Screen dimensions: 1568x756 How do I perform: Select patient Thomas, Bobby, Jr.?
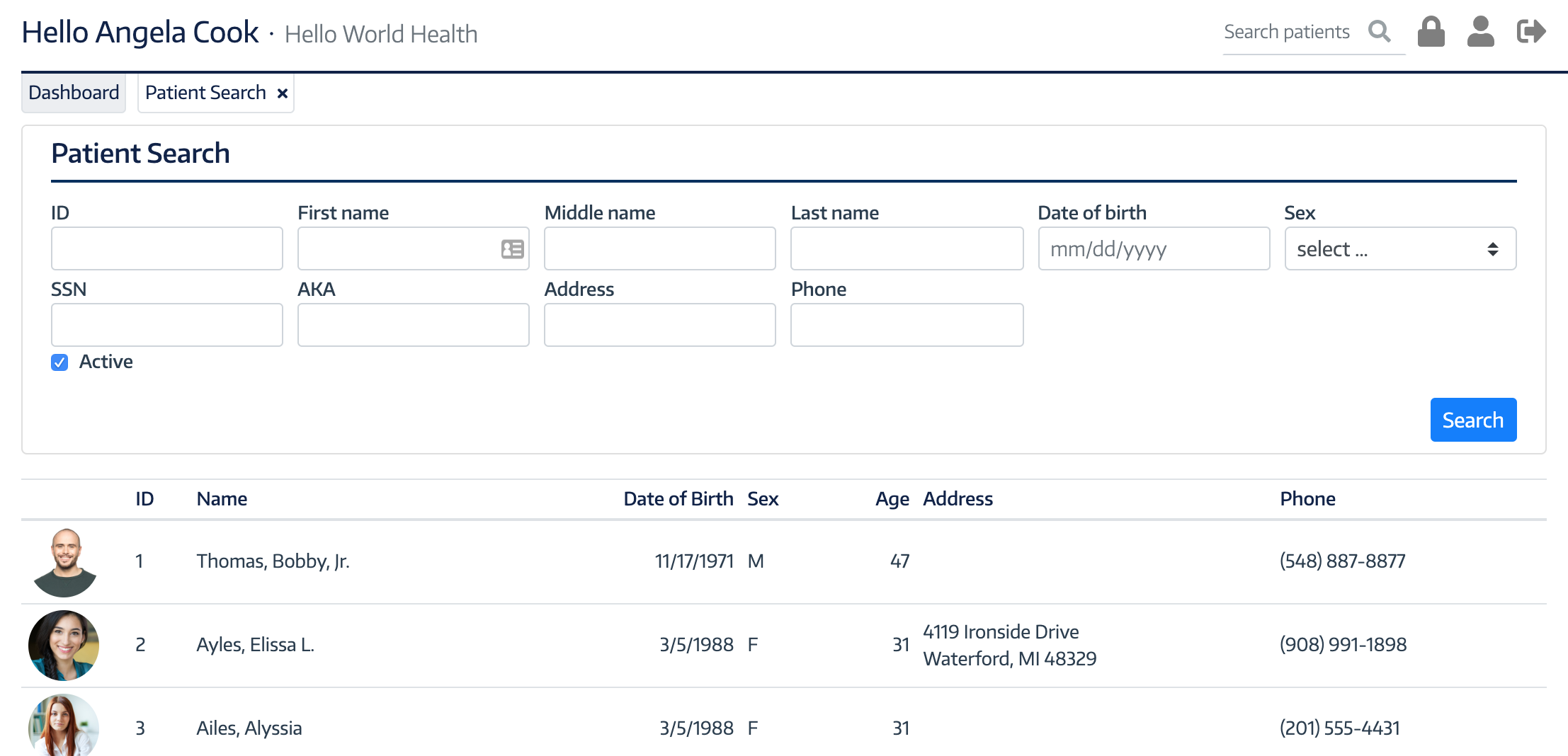[273, 561]
